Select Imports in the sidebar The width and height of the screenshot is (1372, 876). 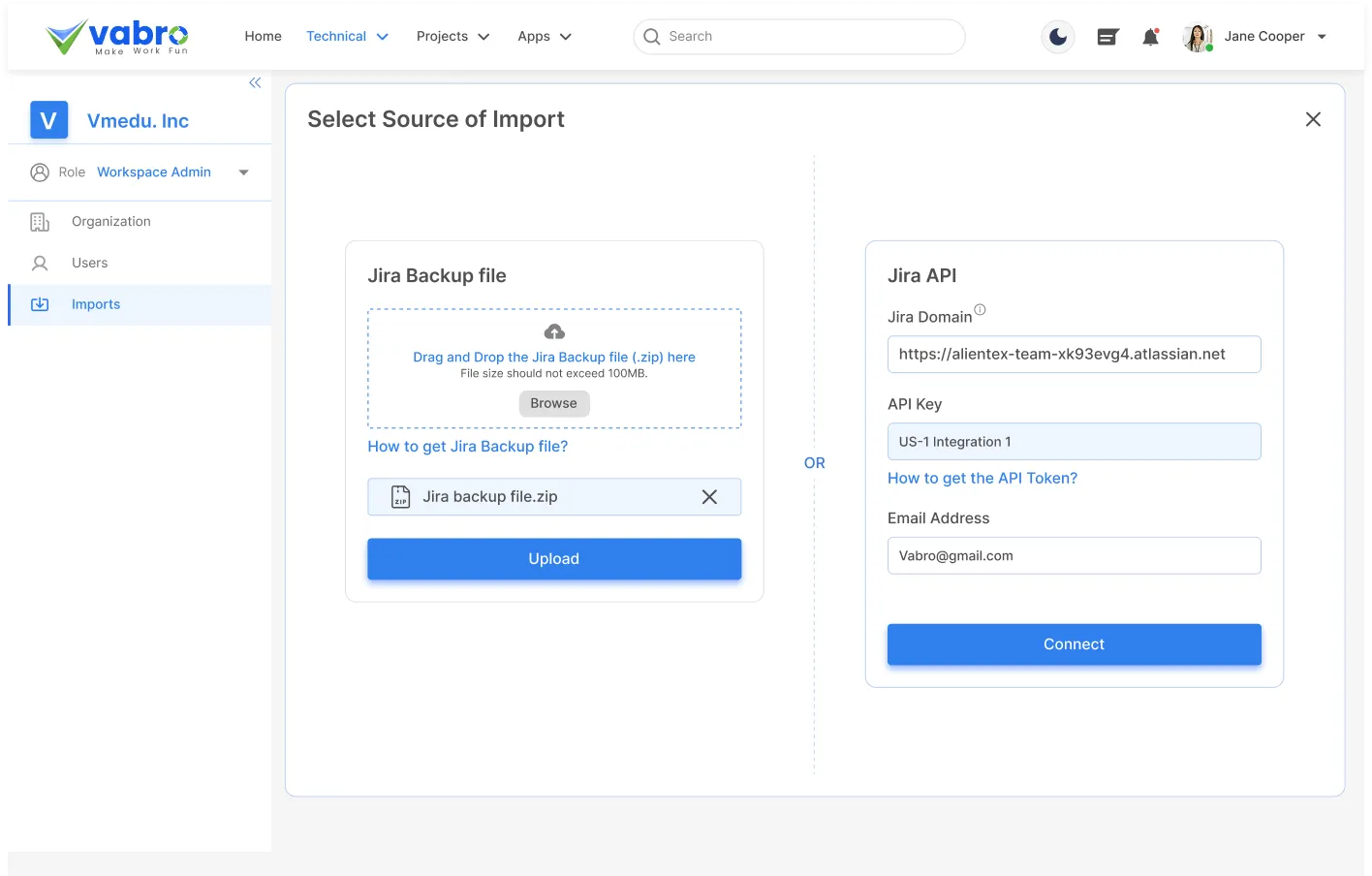(x=140, y=304)
